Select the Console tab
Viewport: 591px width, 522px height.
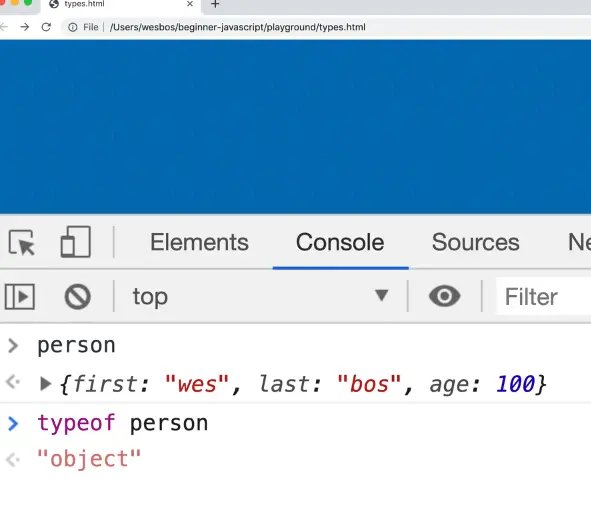(x=340, y=242)
